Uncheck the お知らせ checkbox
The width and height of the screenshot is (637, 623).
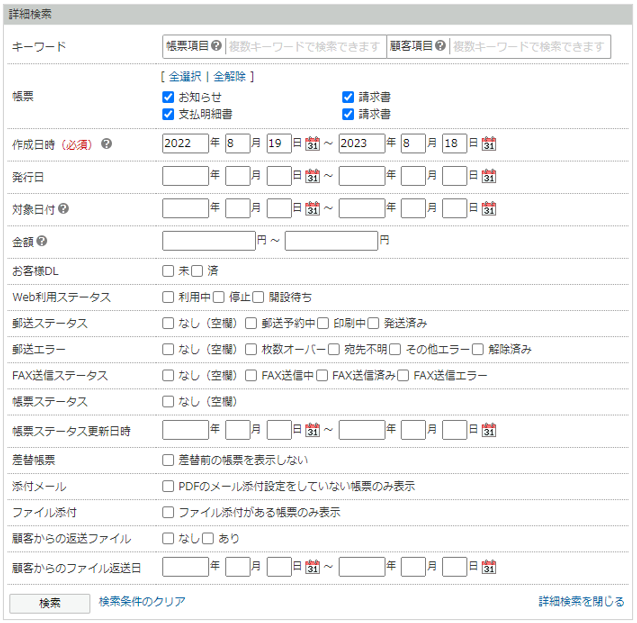[168, 97]
